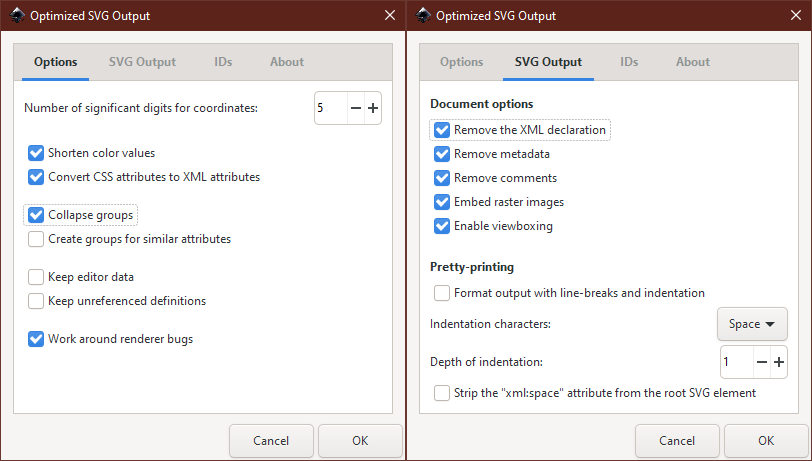Select SVG Output tab in left dialog

[142, 62]
